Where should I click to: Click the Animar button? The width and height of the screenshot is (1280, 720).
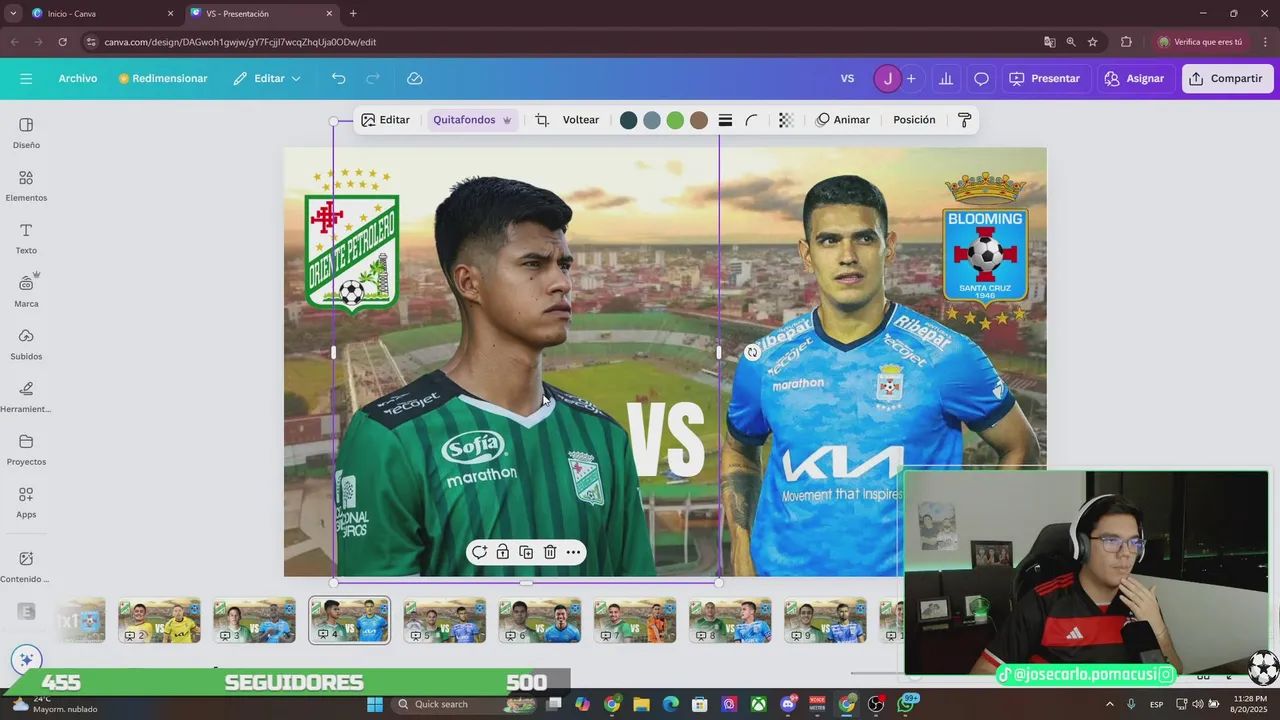843,120
